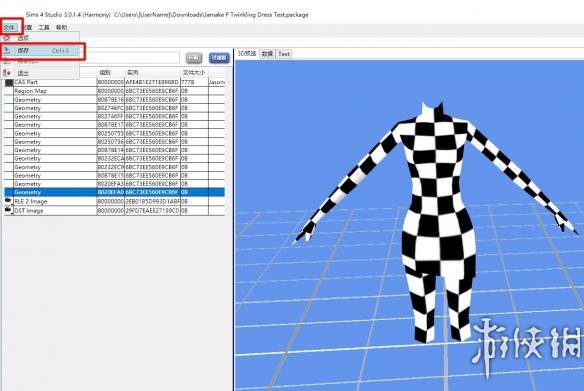This screenshot has height=391, width=584.
Task: Switch to the data tab beside Text
Action: point(267,54)
